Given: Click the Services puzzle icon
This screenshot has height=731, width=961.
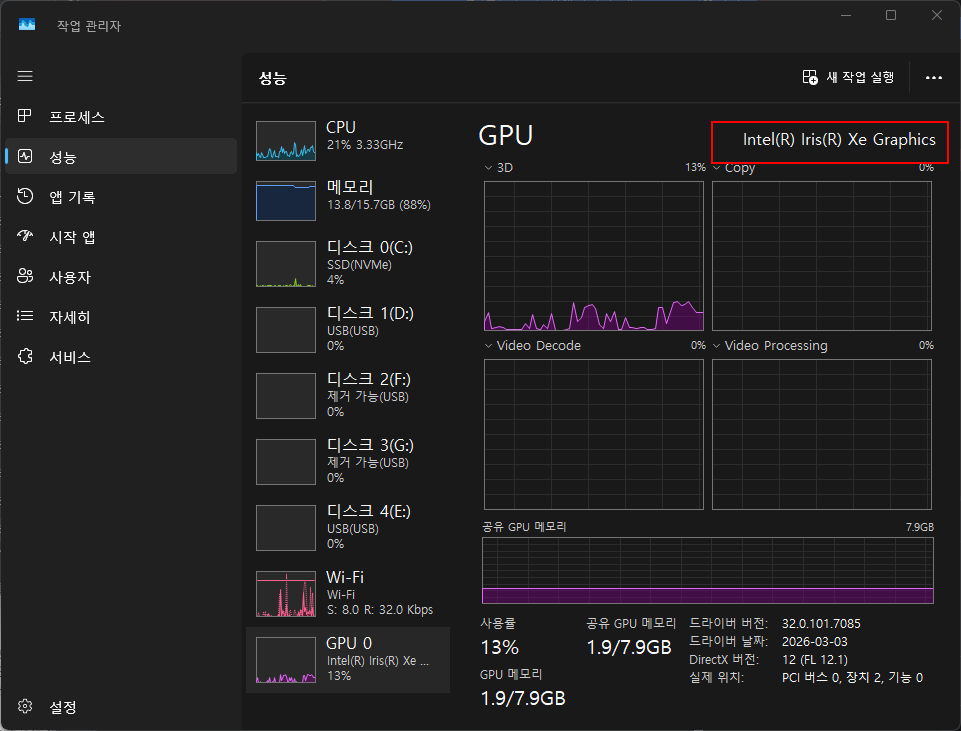Looking at the screenshot, I should (x=25, y=356).
